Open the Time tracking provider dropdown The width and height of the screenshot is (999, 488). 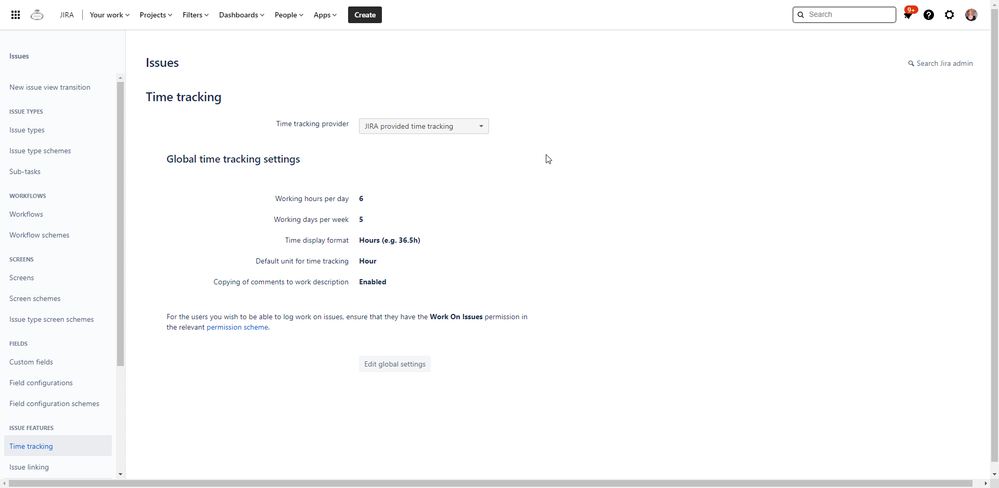tap(424, 126)
